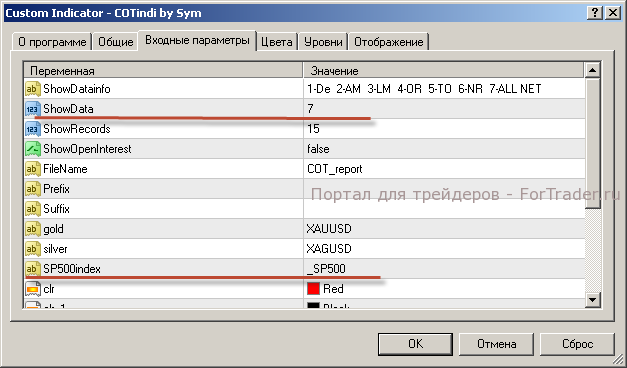Screen dimensions: 627x368
Task: Open the О программе tab
Action: pyautogui.click(x=52, y=42)
